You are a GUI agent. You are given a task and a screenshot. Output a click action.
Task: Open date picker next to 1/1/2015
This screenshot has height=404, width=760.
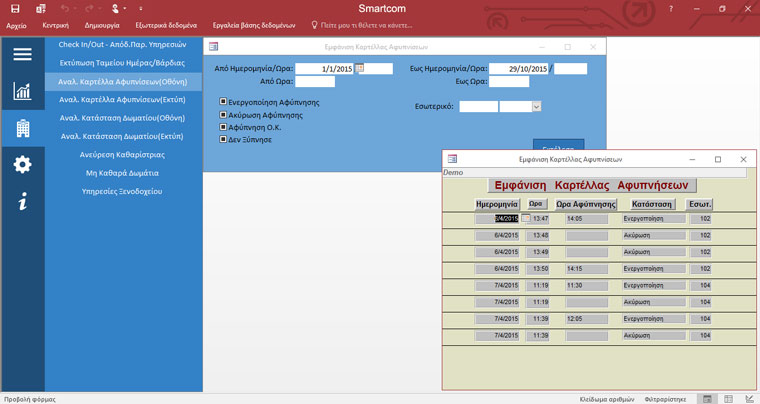360,69
